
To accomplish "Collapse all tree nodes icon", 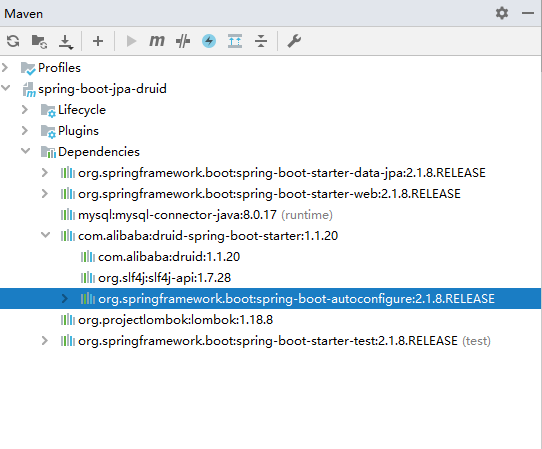I will [x=261, y=41].
